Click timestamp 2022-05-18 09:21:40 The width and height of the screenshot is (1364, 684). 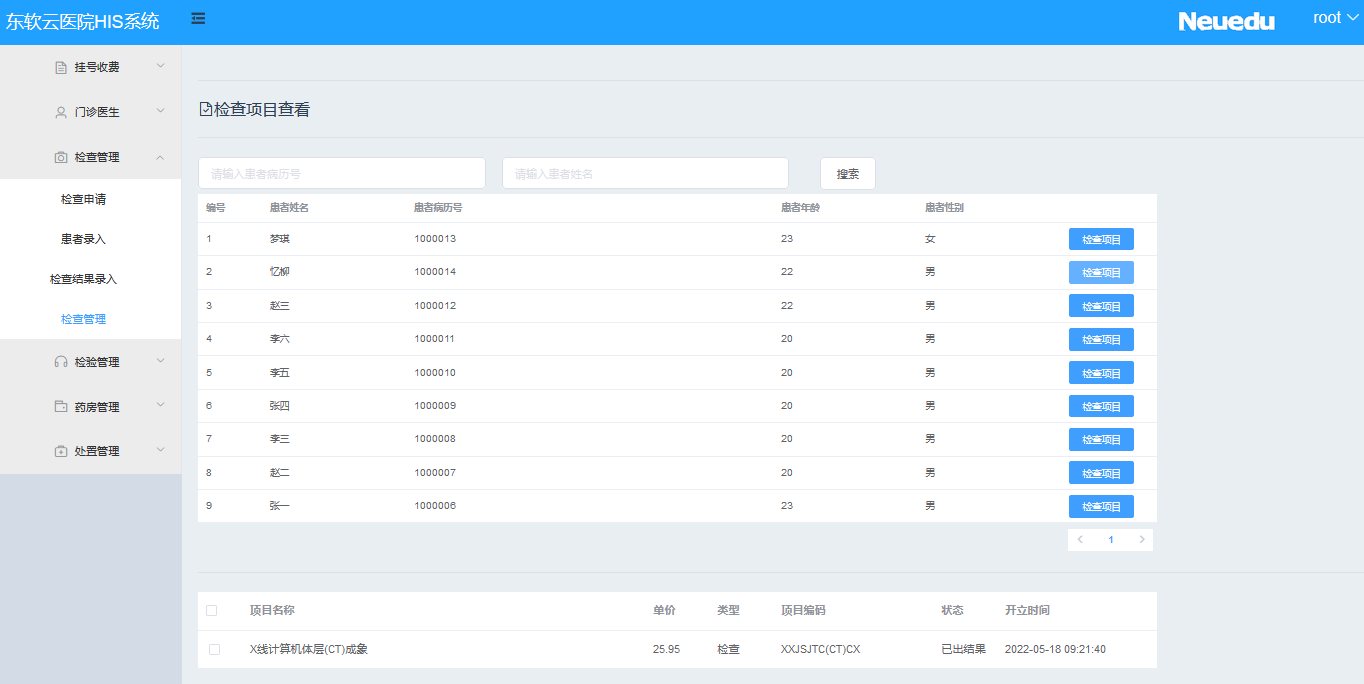coord(1055,649)
